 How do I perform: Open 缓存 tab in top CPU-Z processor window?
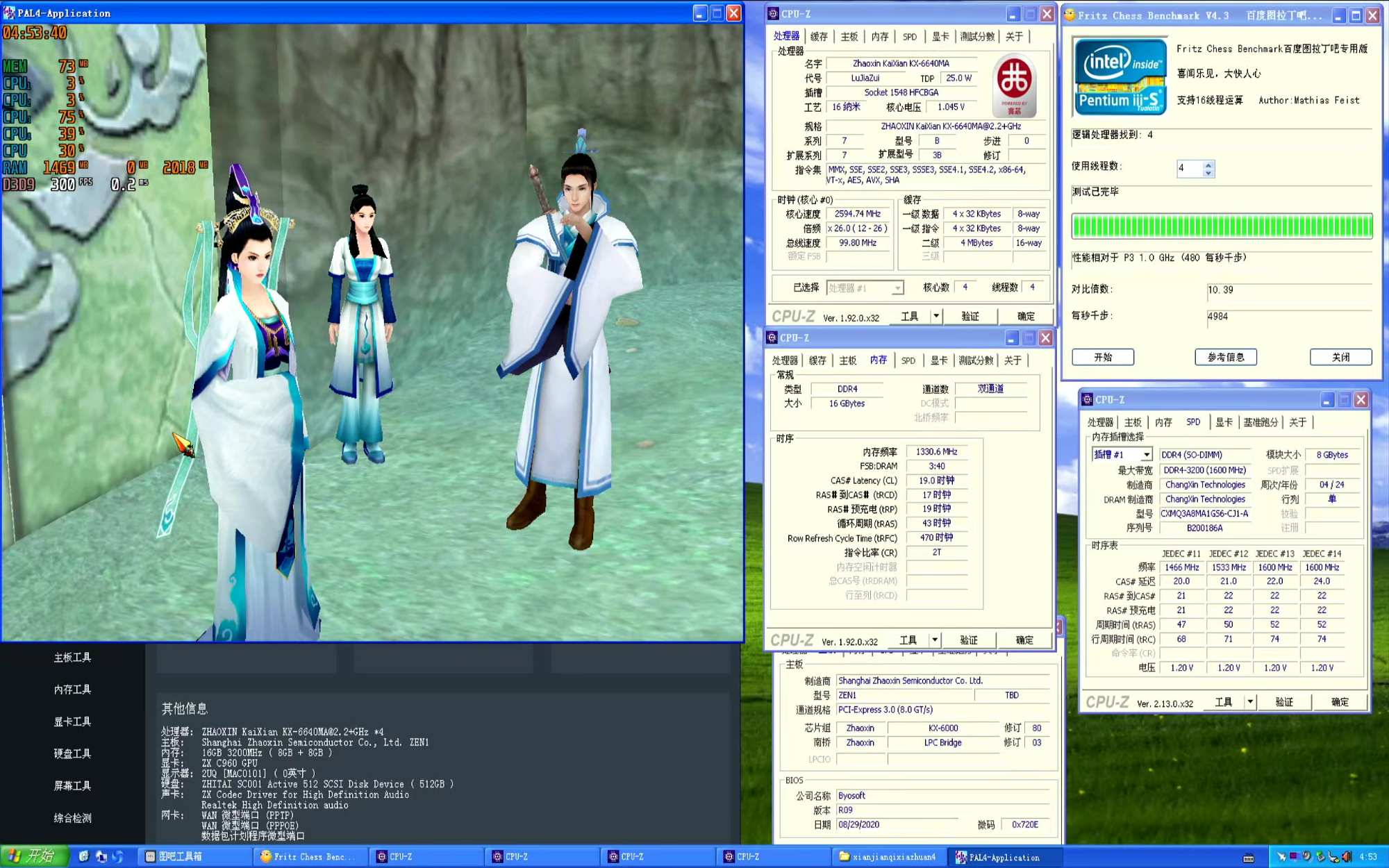point(819,36)
